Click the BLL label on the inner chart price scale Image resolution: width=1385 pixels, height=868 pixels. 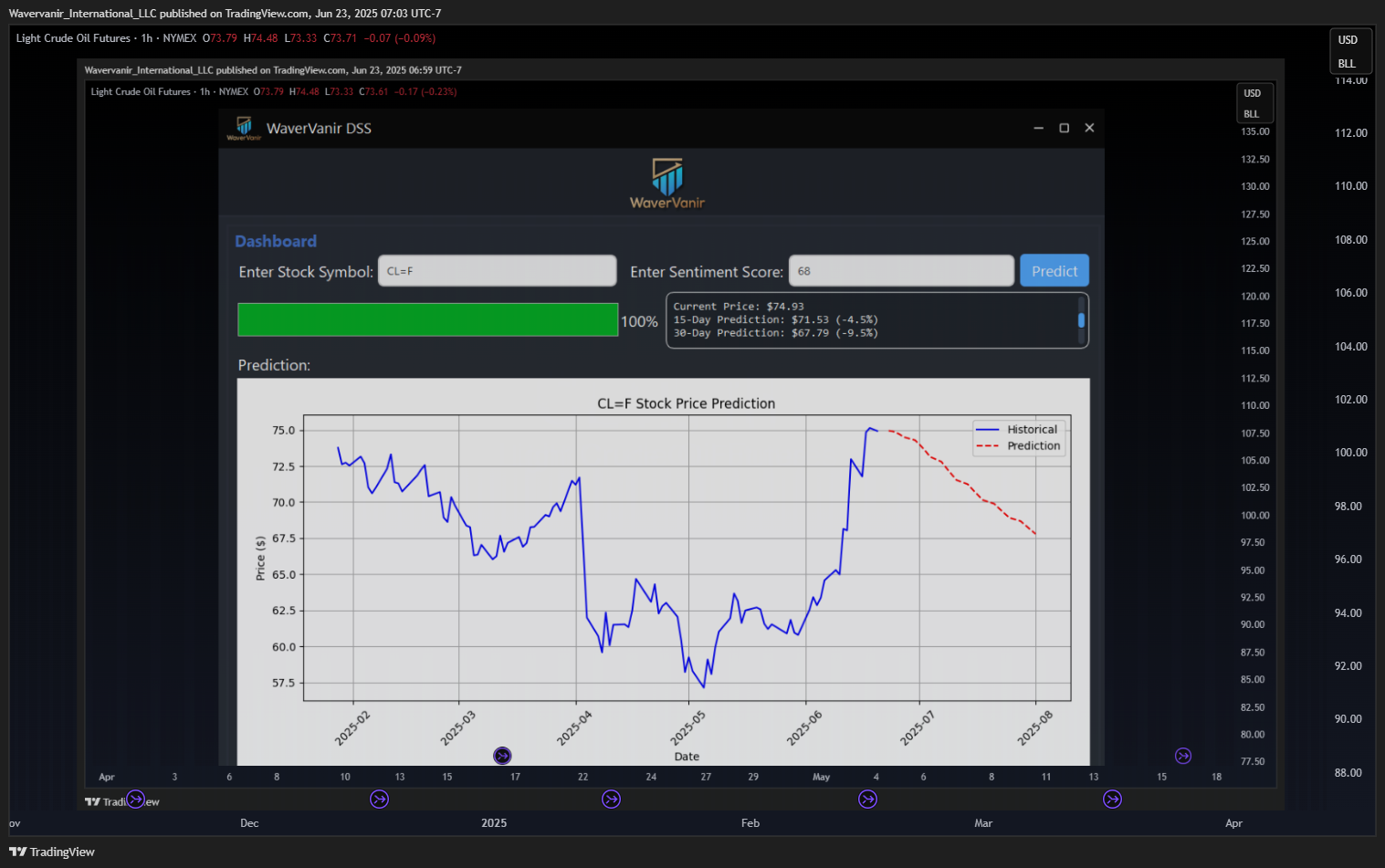(x=1252, y=114)
